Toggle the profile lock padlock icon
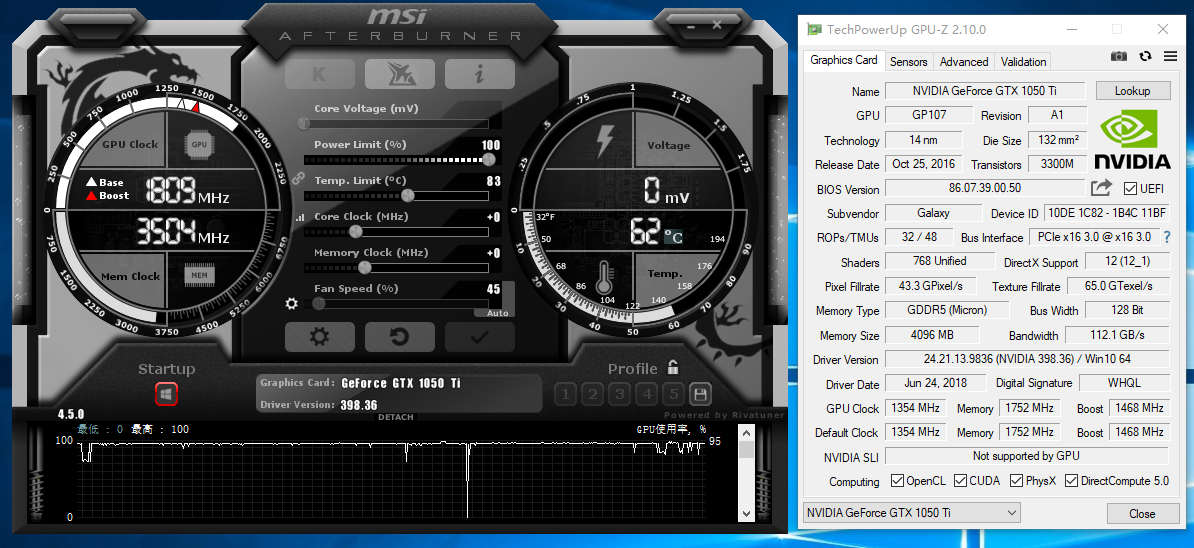The width and height of the screenshot is (1194, 548). point(672,368)
